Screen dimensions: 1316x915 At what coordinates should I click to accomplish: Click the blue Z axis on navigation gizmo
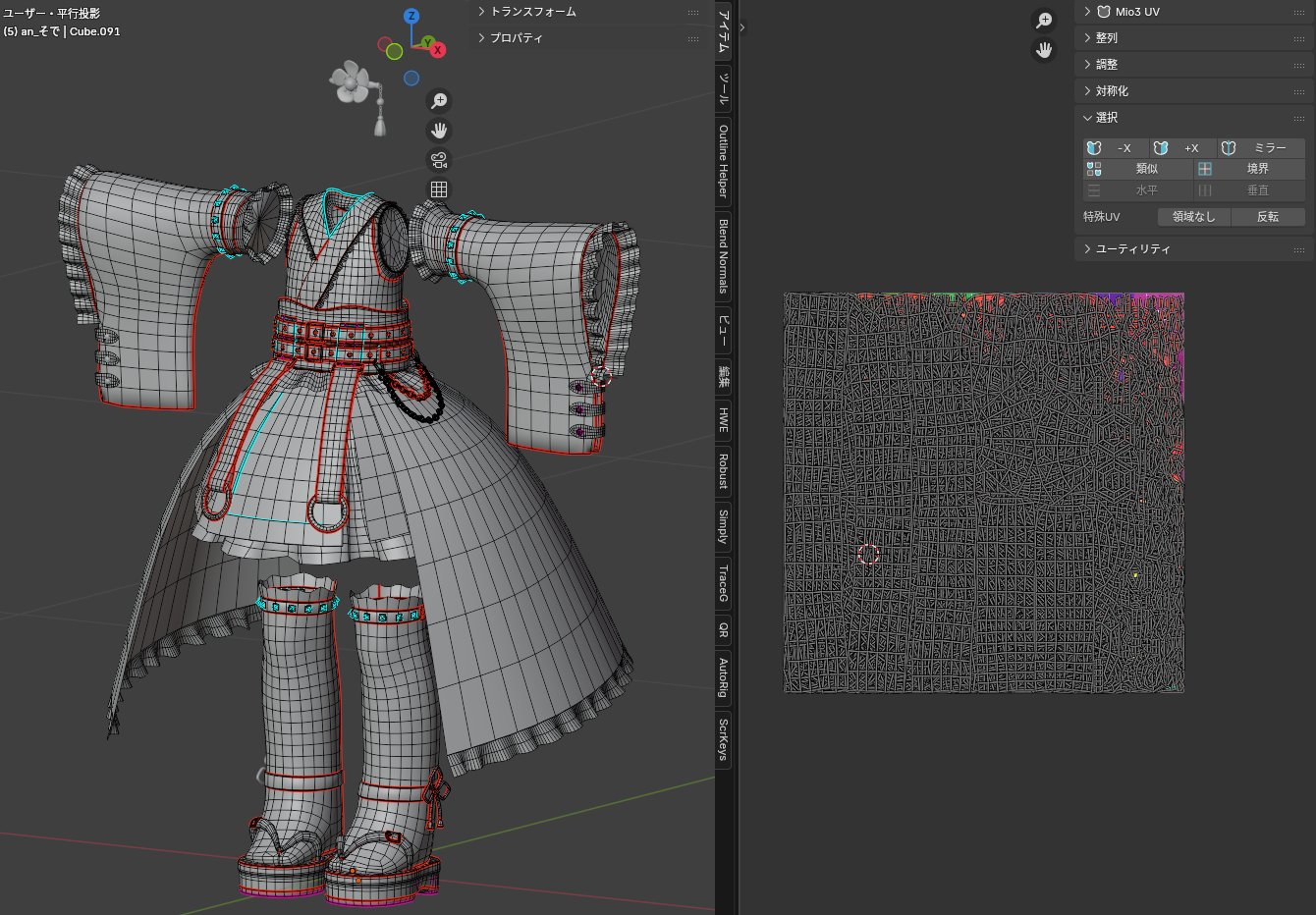(x=411, y=16)
